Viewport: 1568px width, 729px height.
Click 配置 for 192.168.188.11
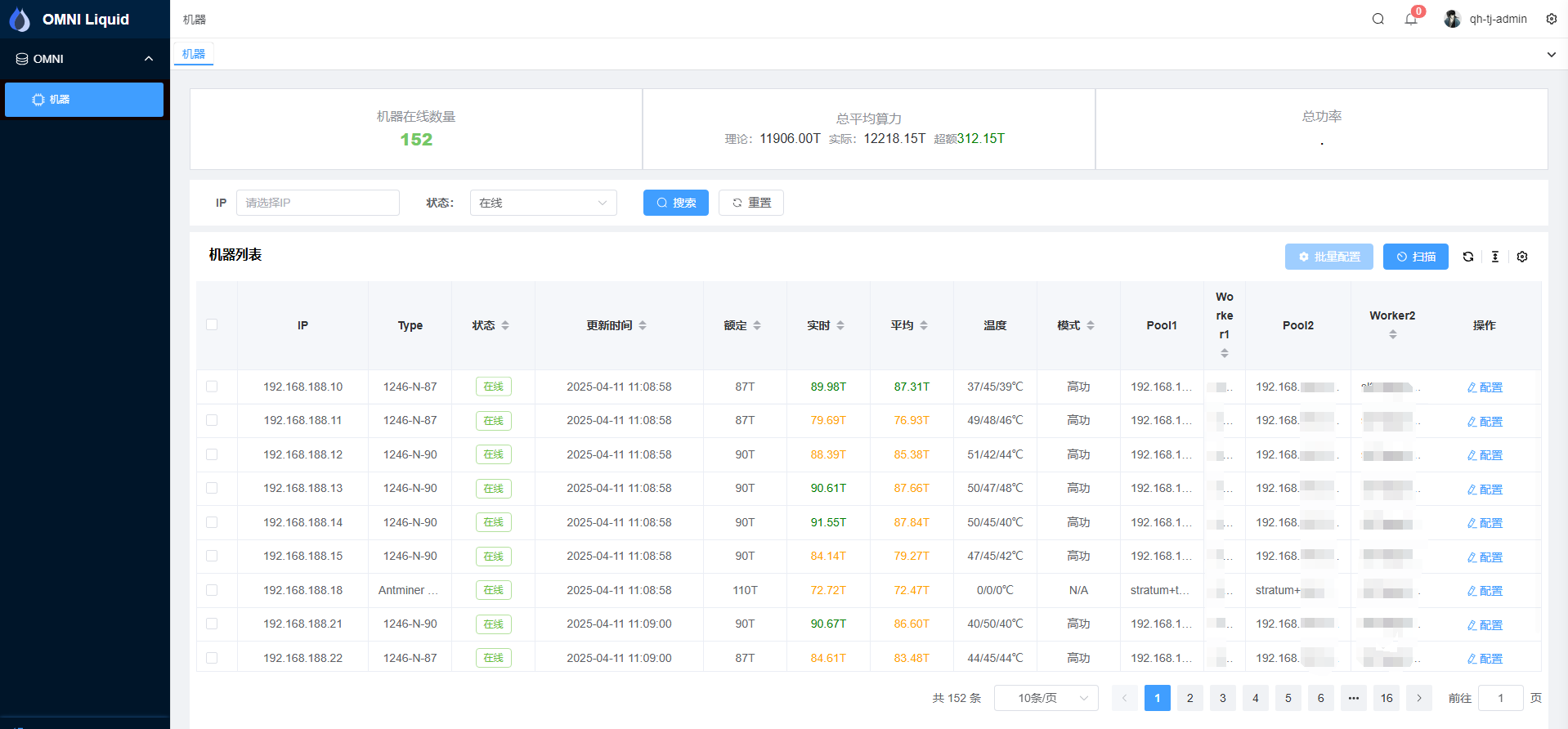(x=1485, y=422)
